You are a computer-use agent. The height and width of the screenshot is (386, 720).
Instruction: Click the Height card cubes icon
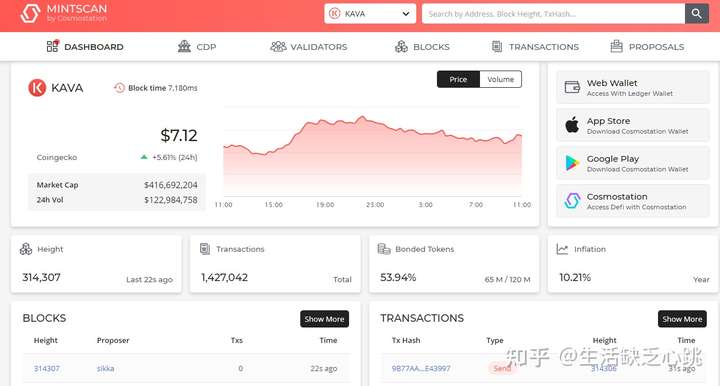(x=26, y=249)
